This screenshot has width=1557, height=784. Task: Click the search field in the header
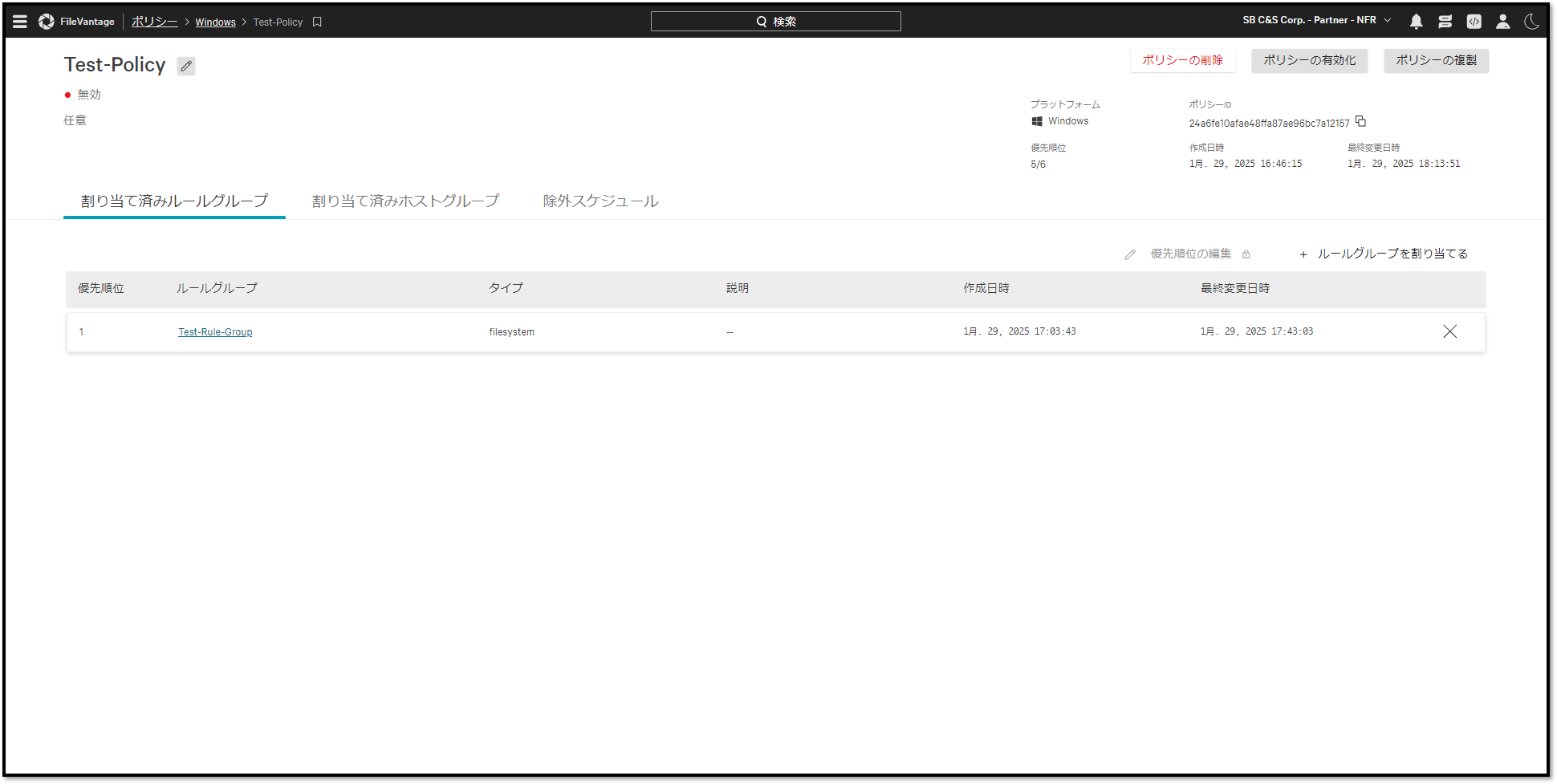(x=775, y=22)
